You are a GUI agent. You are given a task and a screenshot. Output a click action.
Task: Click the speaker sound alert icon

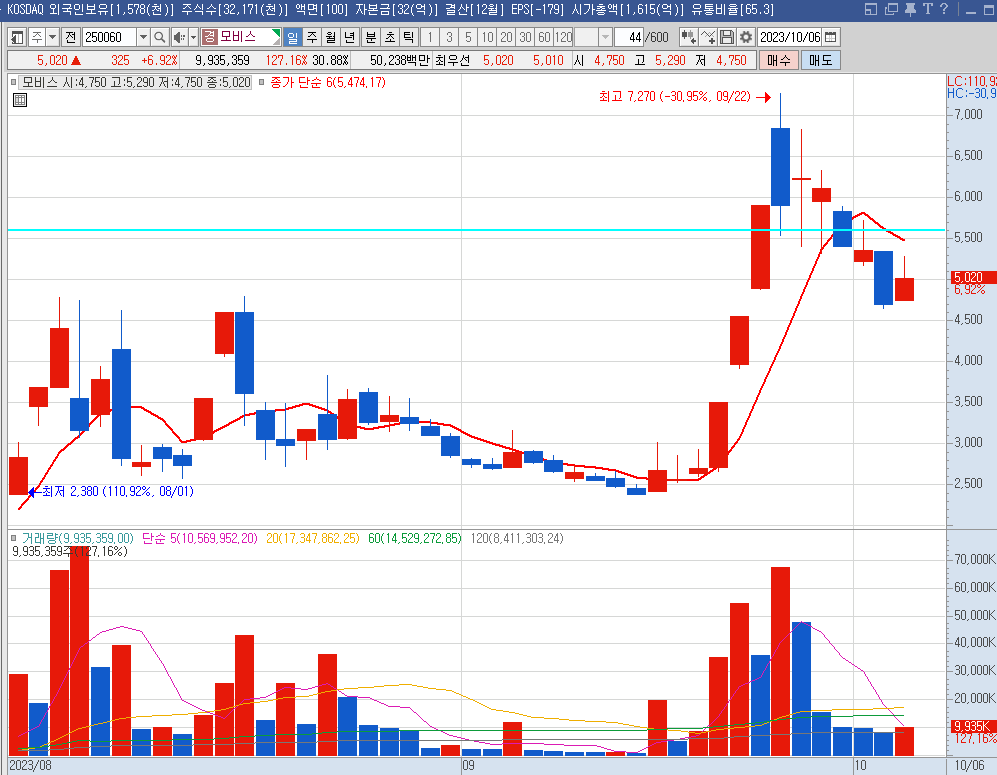(179, 38)
